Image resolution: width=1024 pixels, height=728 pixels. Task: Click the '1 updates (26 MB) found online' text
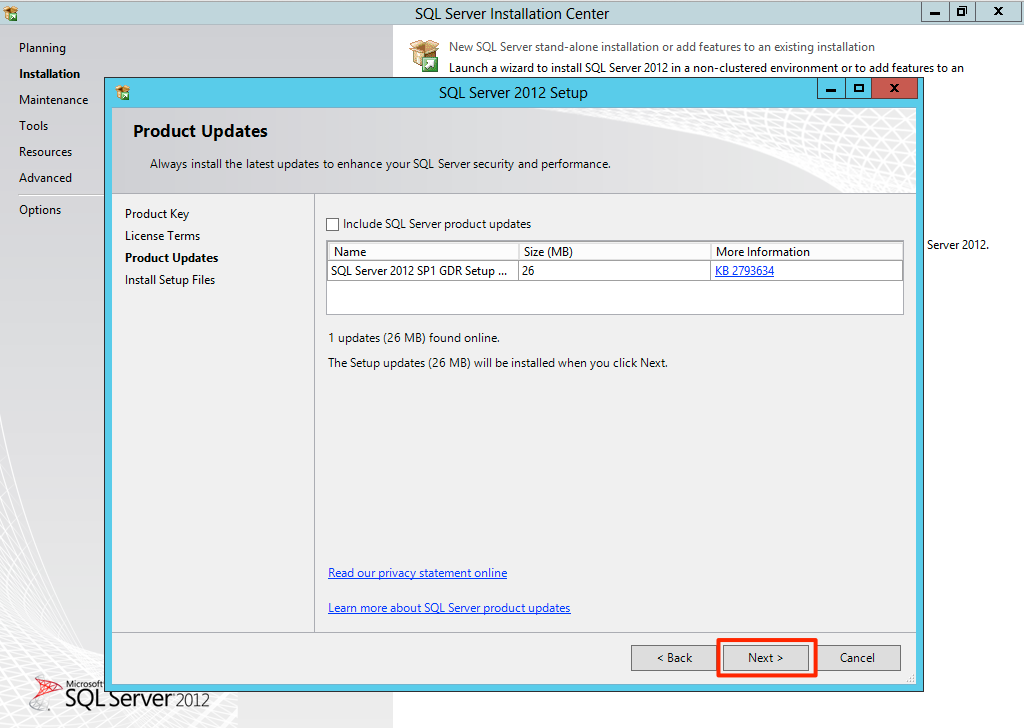pos(414,338)
